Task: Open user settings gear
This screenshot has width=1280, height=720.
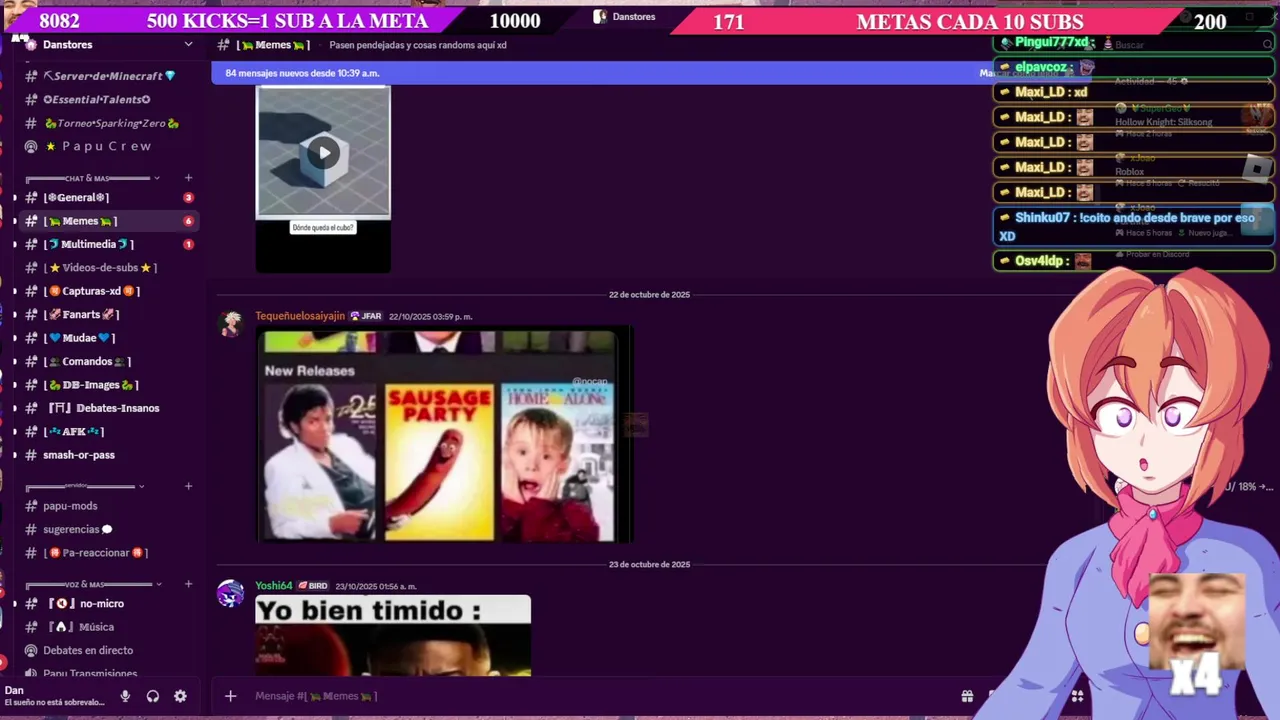Action: point(180,696)
